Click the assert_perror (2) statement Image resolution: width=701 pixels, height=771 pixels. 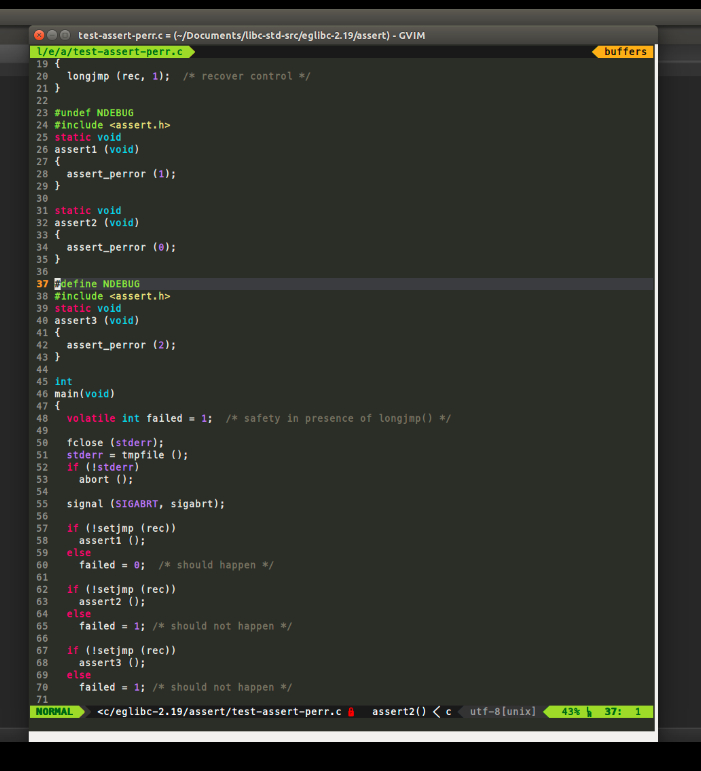tap(121, 345)
